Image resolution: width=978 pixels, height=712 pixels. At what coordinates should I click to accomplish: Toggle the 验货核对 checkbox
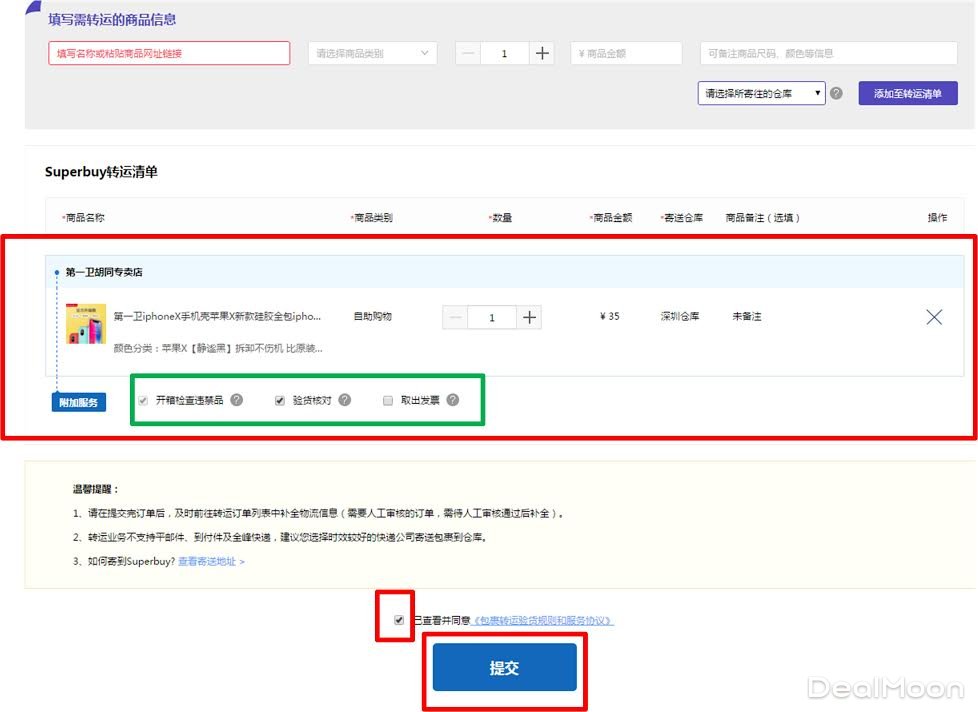(x=280, y=400)
